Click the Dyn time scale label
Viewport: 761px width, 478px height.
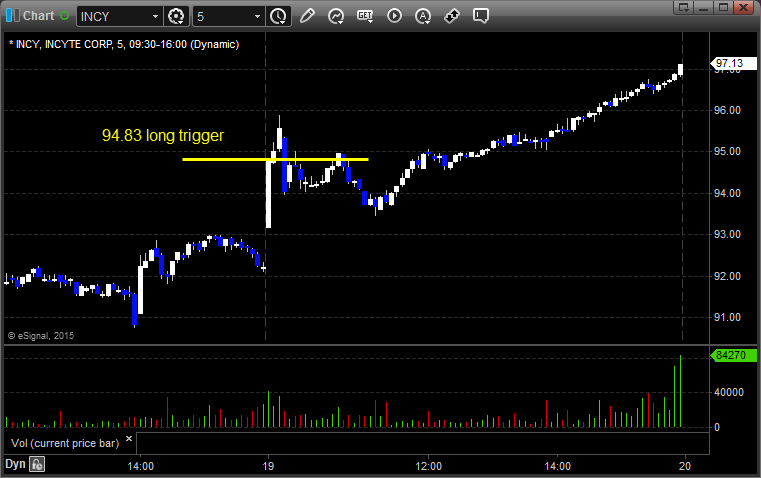point(15,464)
